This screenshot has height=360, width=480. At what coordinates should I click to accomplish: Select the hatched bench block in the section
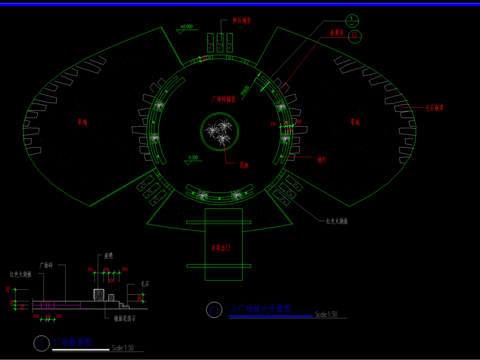pos(99,295)
